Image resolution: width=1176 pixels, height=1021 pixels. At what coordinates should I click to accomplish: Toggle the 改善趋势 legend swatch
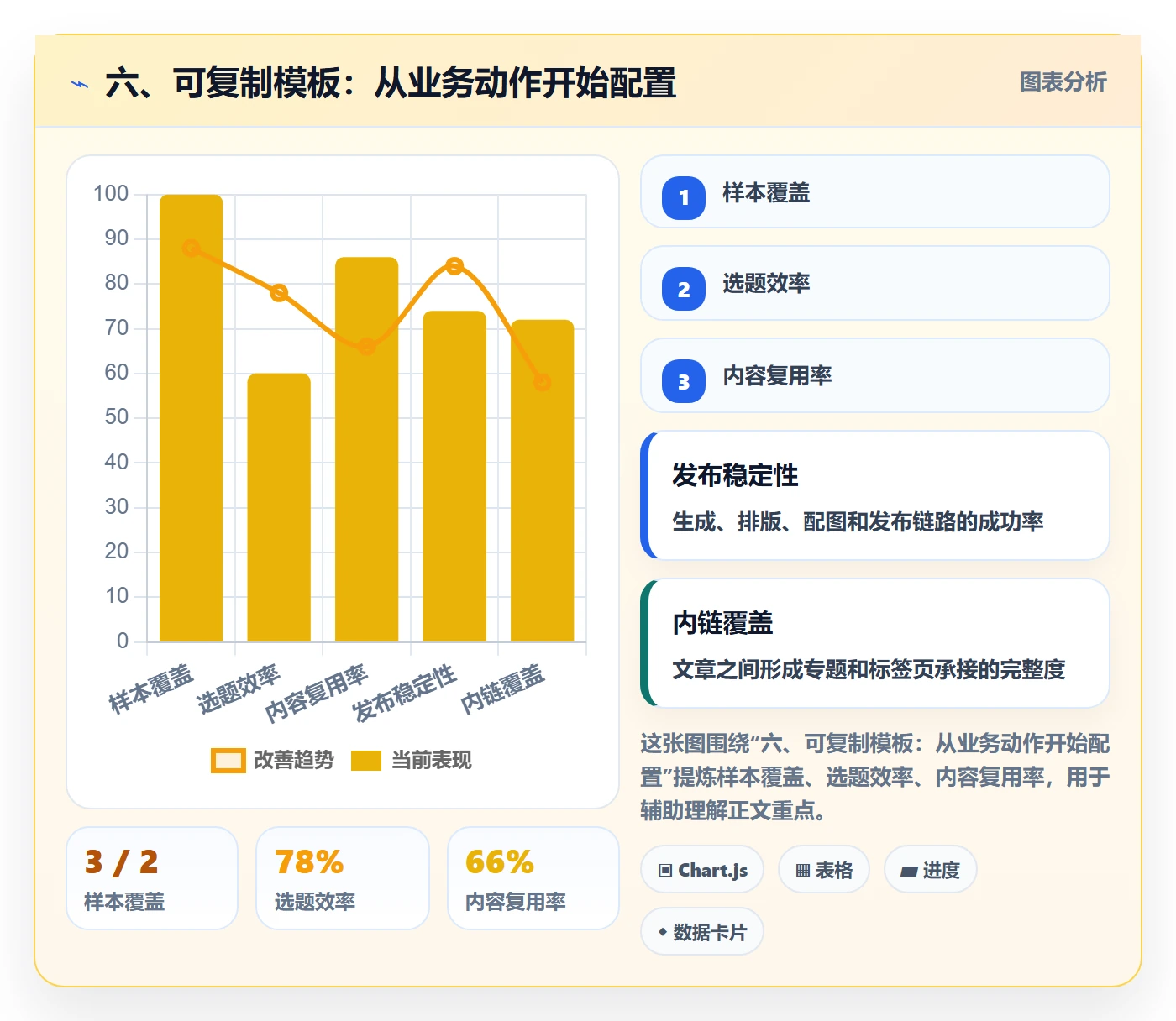[228, 760]
